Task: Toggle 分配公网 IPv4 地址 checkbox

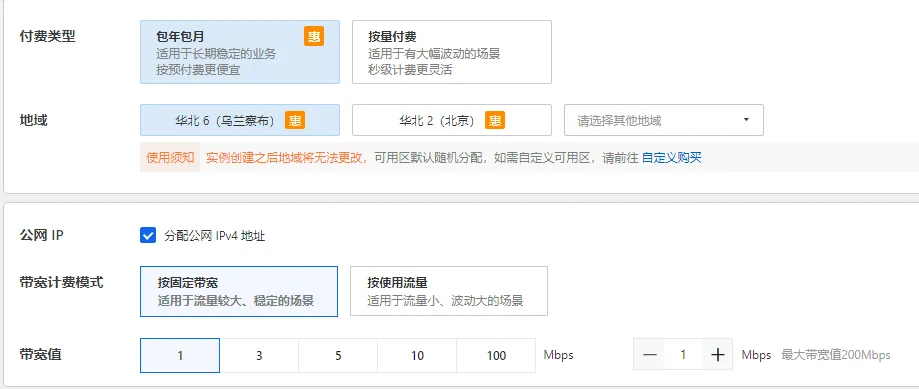Action: 148,236
